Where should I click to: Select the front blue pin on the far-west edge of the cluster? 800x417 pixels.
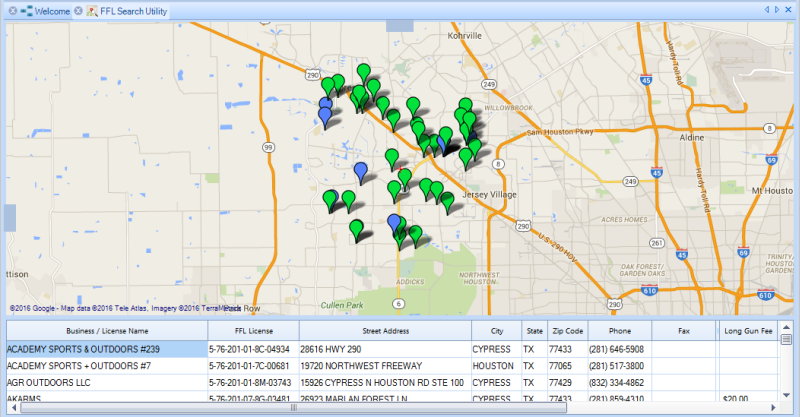click(x=325, y=118)
